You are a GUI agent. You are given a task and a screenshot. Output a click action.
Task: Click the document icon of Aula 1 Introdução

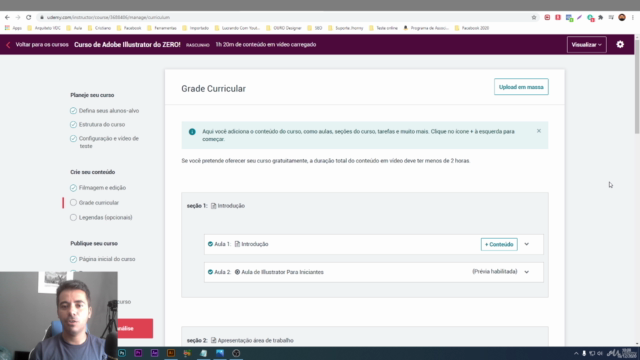tap(237, 244)
